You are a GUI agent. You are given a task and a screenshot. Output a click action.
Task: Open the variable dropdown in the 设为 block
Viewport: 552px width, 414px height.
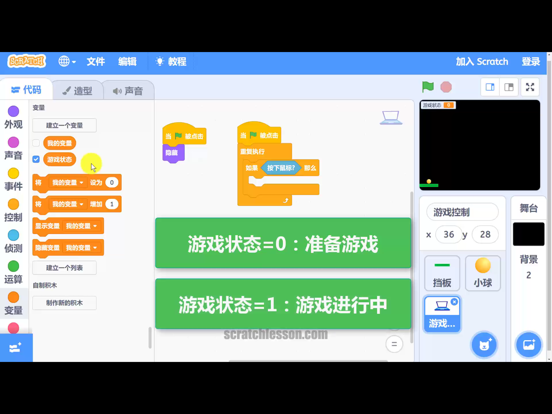pyautogui.click(x=67, y=182)
